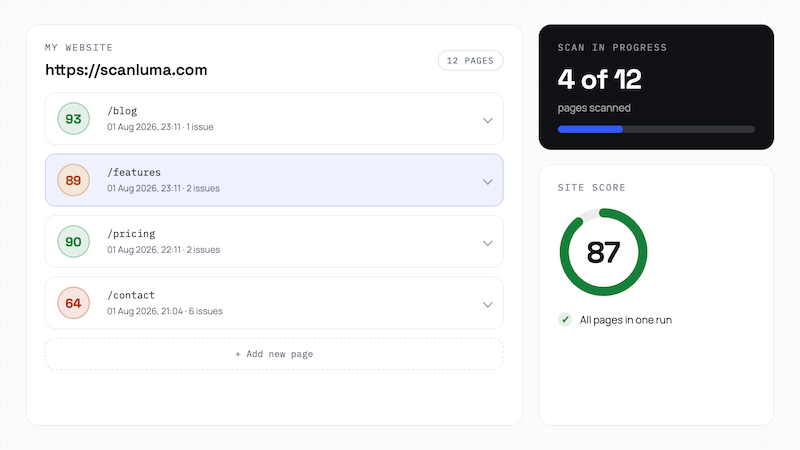Click the 'All pages in one run' text
Image resolution: width=800 pixels, height=450 pixels.
[626, 320]
